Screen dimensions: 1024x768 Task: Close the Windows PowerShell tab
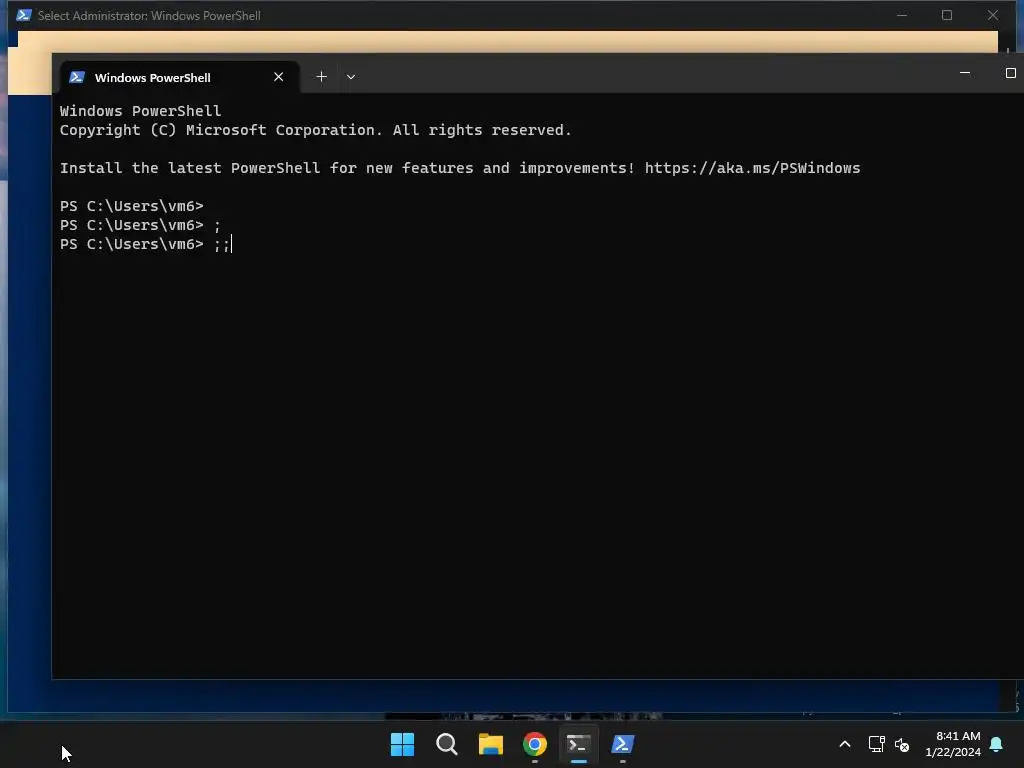(x=278, y=76)
